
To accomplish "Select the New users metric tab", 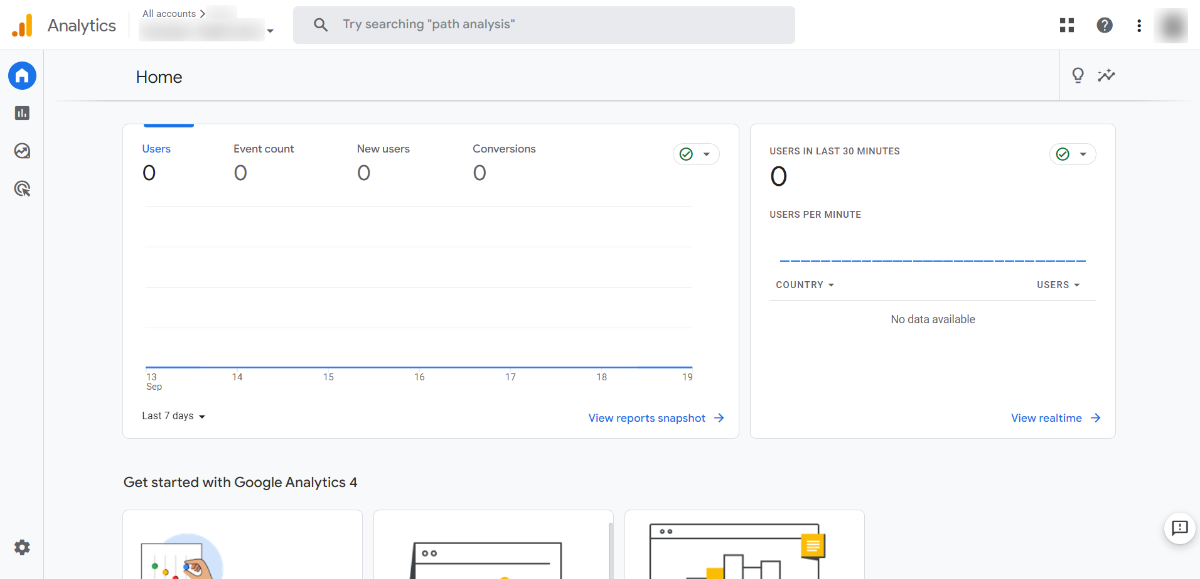I will pyautogui.click(x=383, y=161).
